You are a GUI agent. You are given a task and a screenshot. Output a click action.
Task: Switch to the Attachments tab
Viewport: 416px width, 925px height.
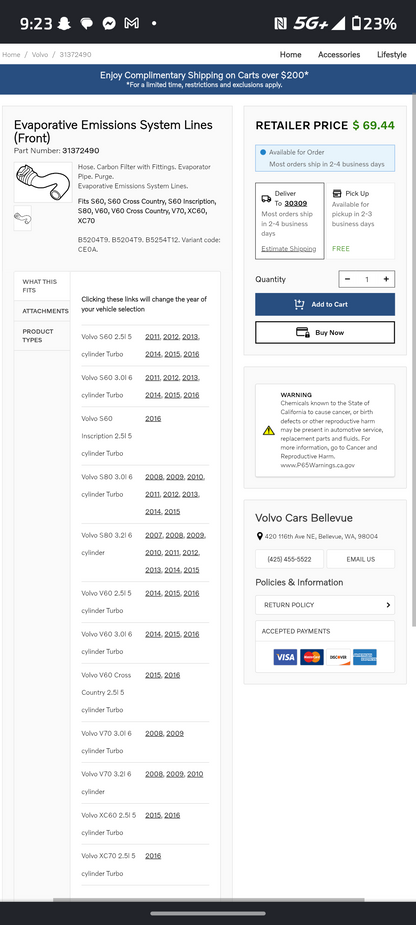coord(42,311)
